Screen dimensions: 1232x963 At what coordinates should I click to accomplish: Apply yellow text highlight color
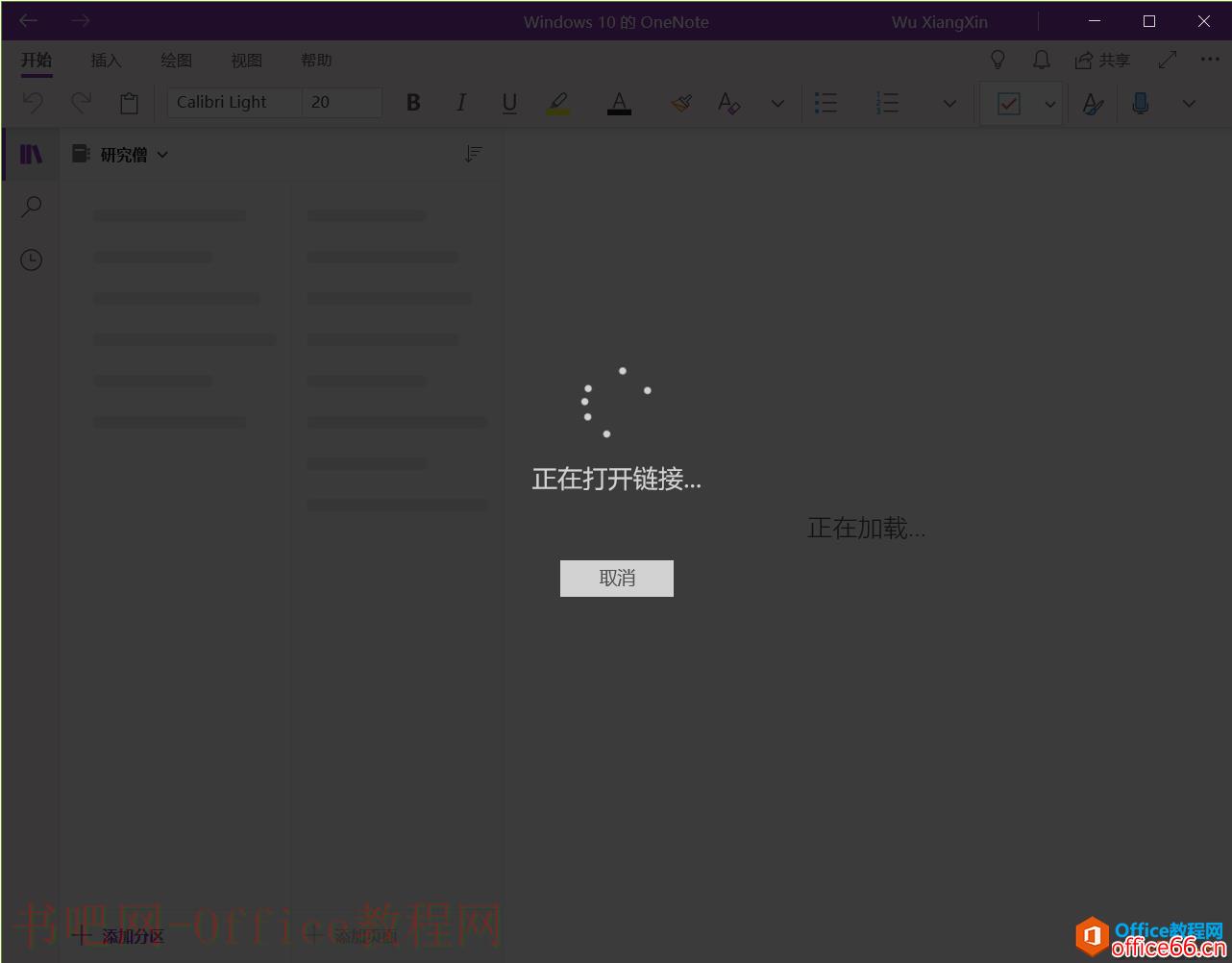[x=557, y=103]
